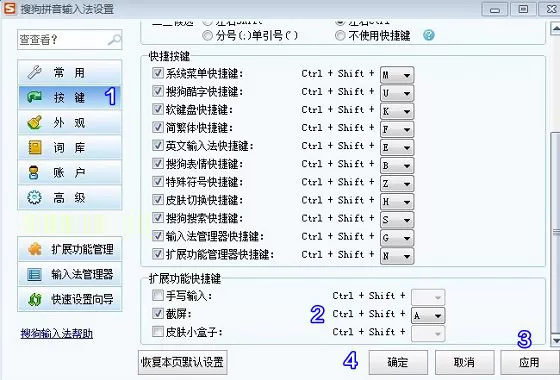Click the 确定 button

(398, 362)
